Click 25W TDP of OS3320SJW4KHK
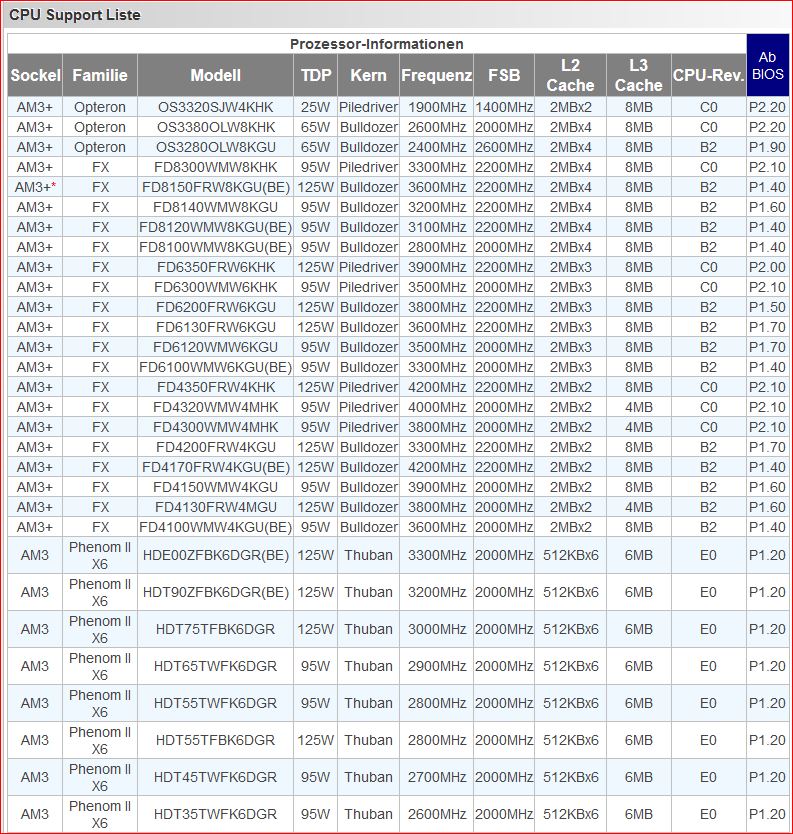 [x=315, y=107]
